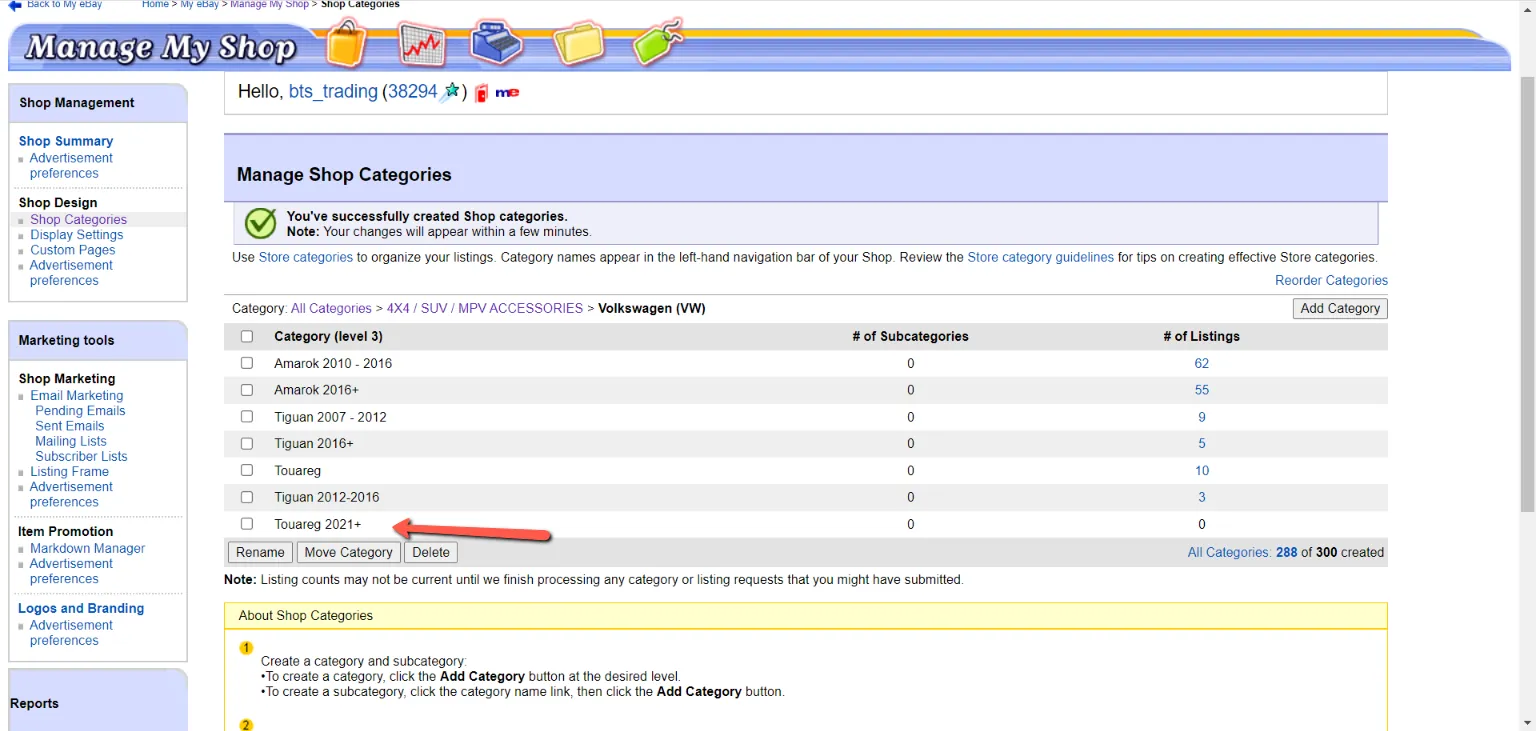Open the 55 listings link for Amarok 2016+
The image size is (1536, 731).
click(1202, 390)
